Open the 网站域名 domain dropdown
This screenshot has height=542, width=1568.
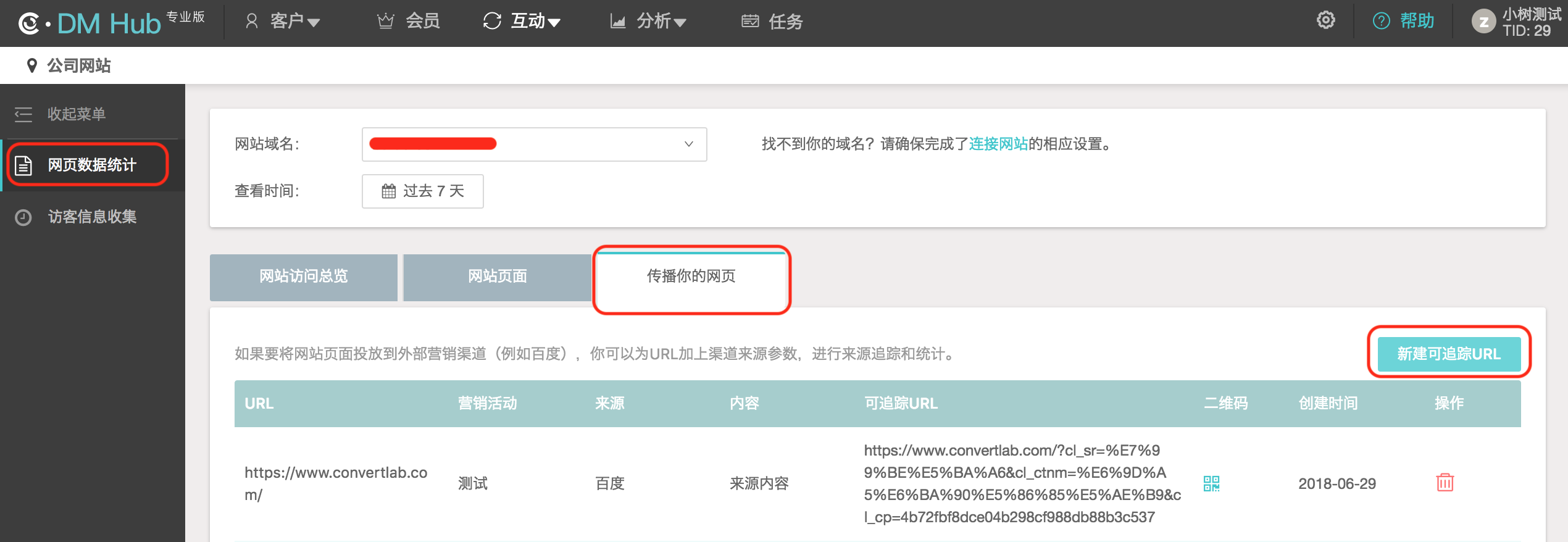click(x=534, y=144)
